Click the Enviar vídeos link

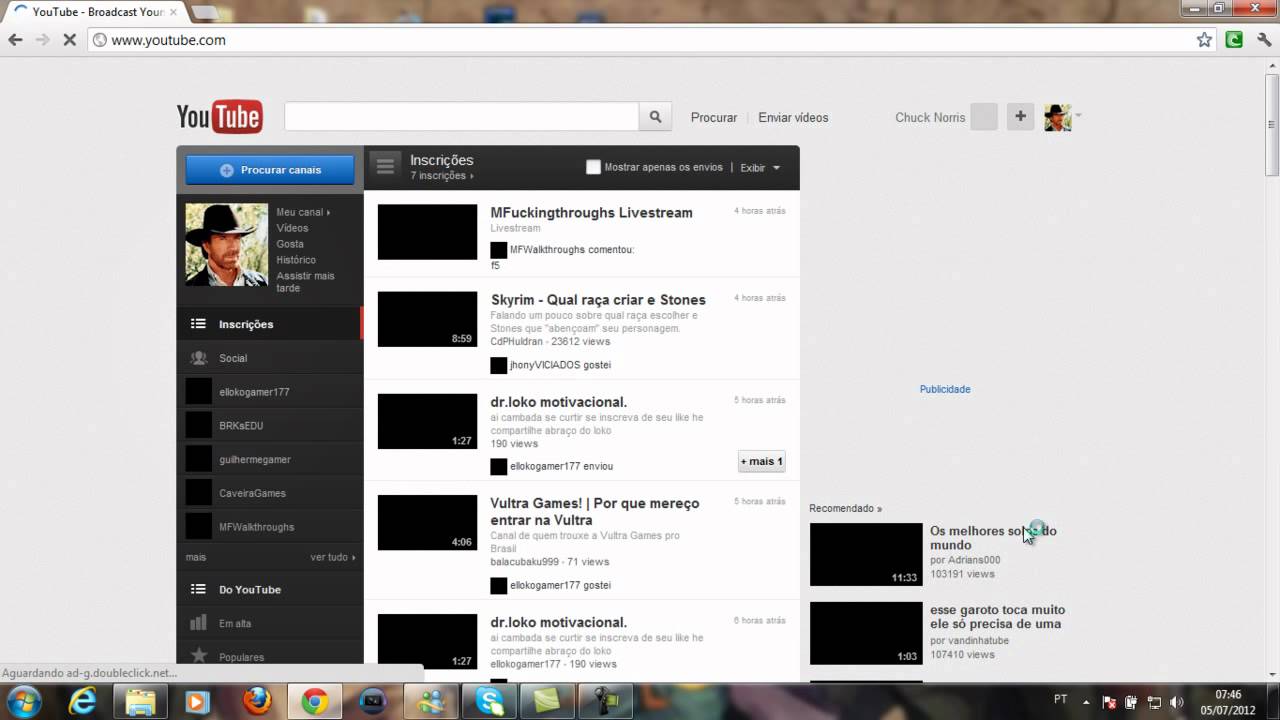[x=793, y=117]
